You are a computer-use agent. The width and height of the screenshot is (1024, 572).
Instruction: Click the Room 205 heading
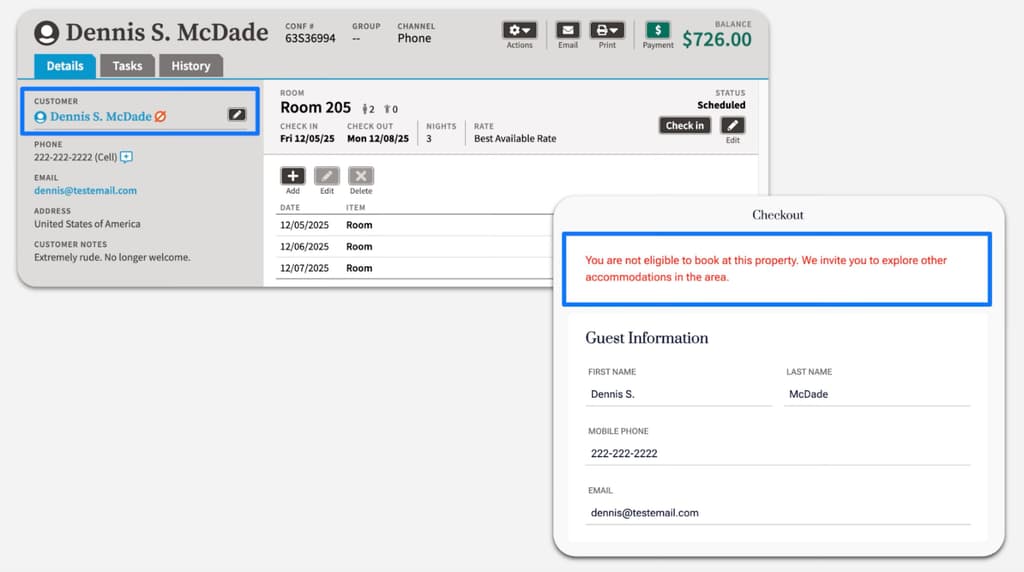click(315, 108)
